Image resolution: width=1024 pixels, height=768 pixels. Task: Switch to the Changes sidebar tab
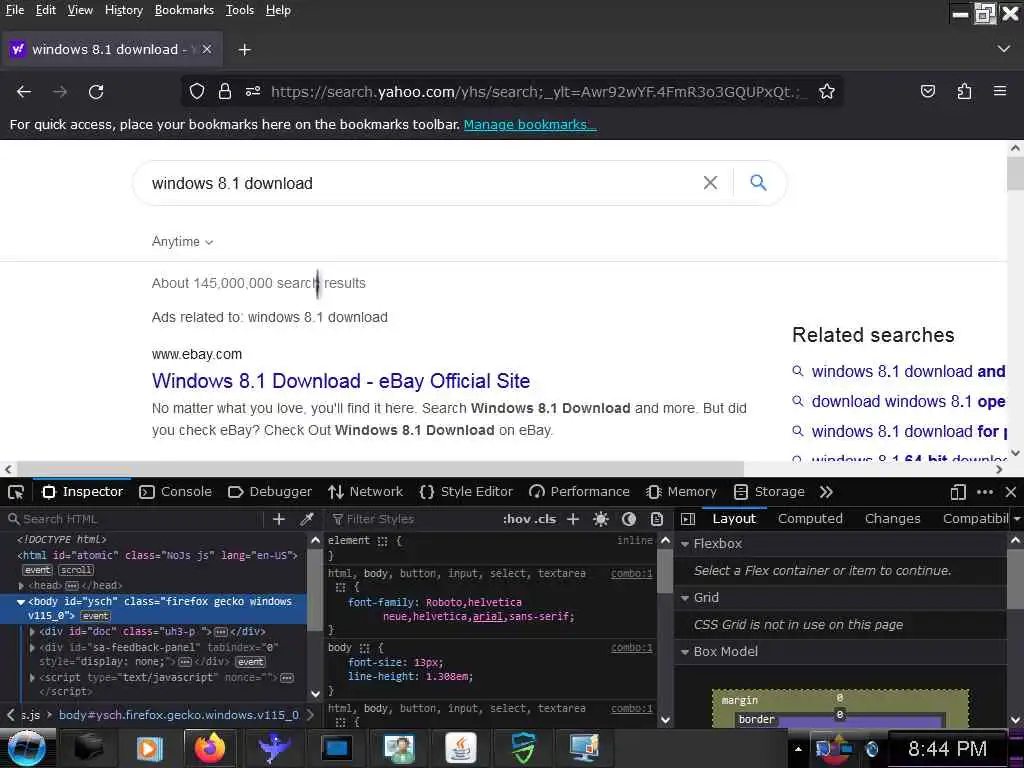click(x=892, y=519)
